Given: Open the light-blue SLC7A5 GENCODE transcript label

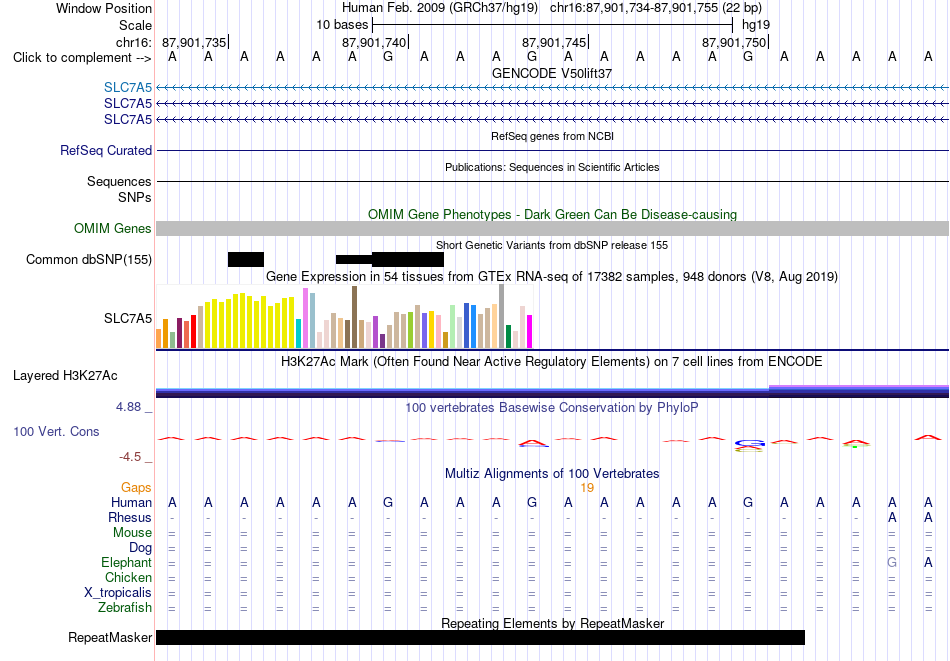Looking at the screenshot, I should [128, 87].
